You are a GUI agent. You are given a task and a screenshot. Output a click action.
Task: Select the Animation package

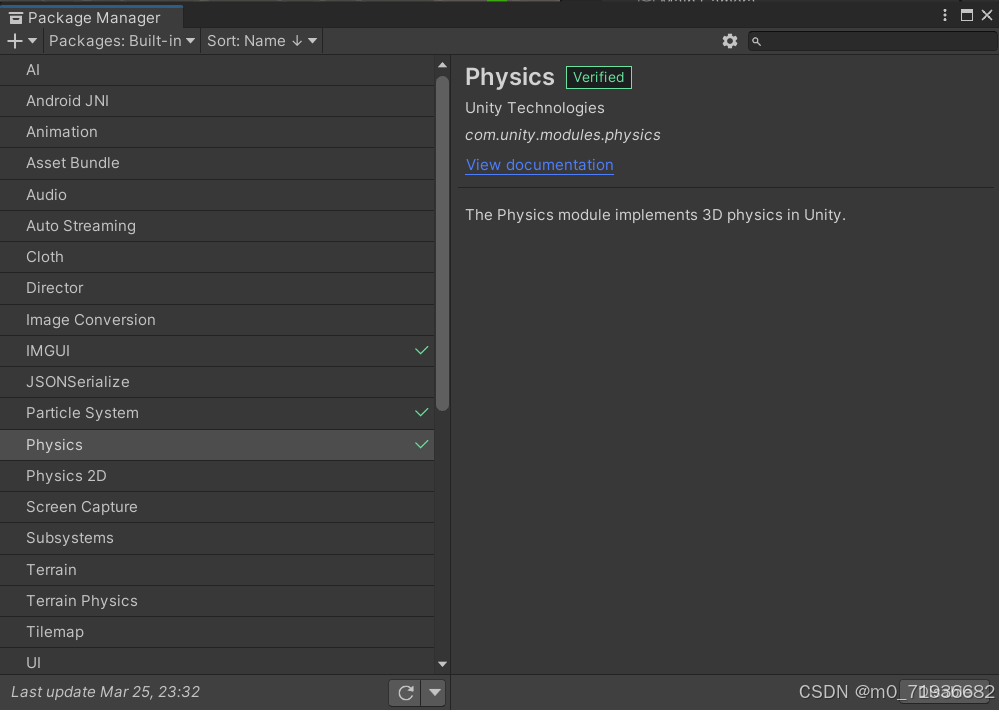(217, 132)
